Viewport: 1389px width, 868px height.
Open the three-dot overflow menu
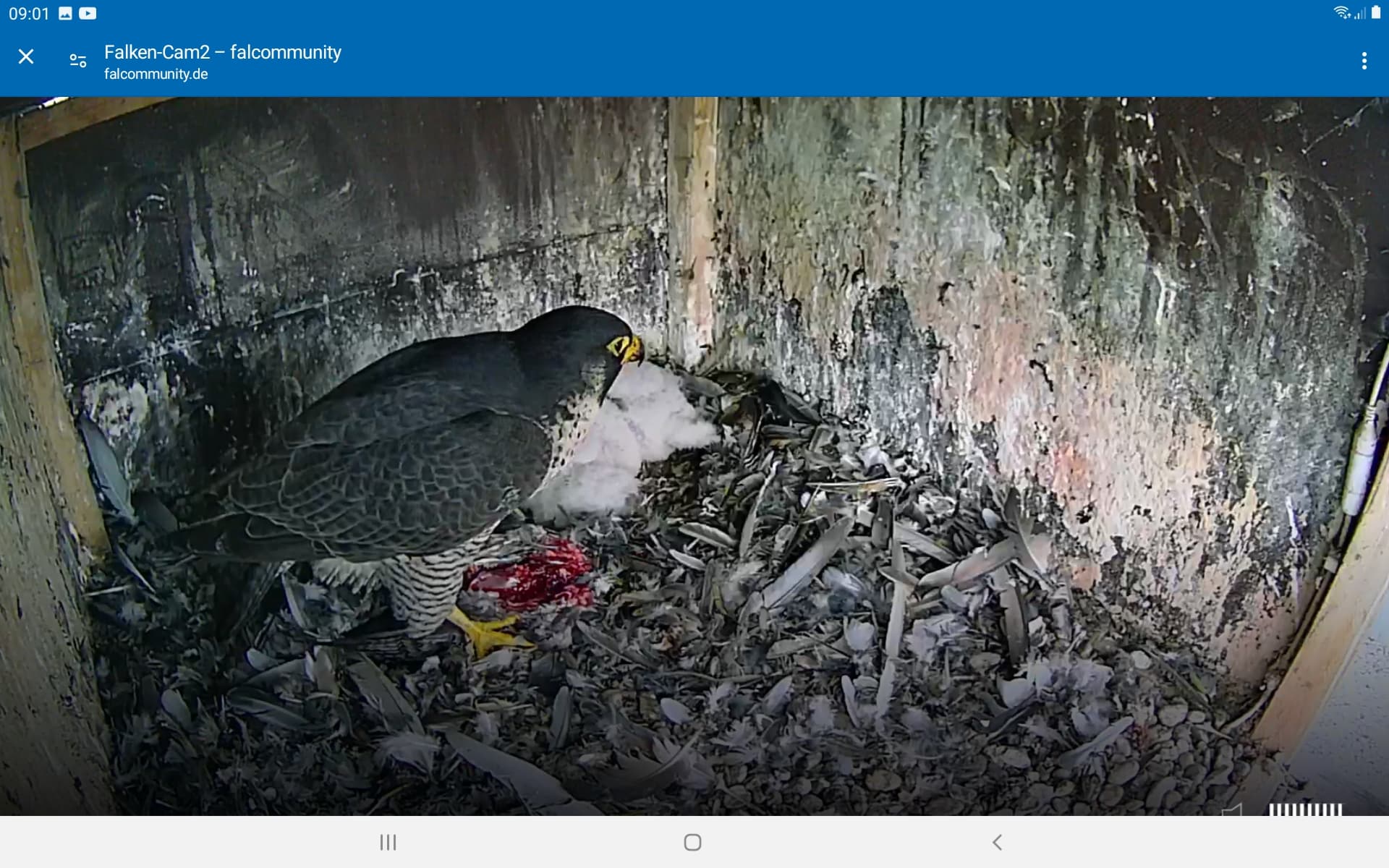coord(1364,61)
